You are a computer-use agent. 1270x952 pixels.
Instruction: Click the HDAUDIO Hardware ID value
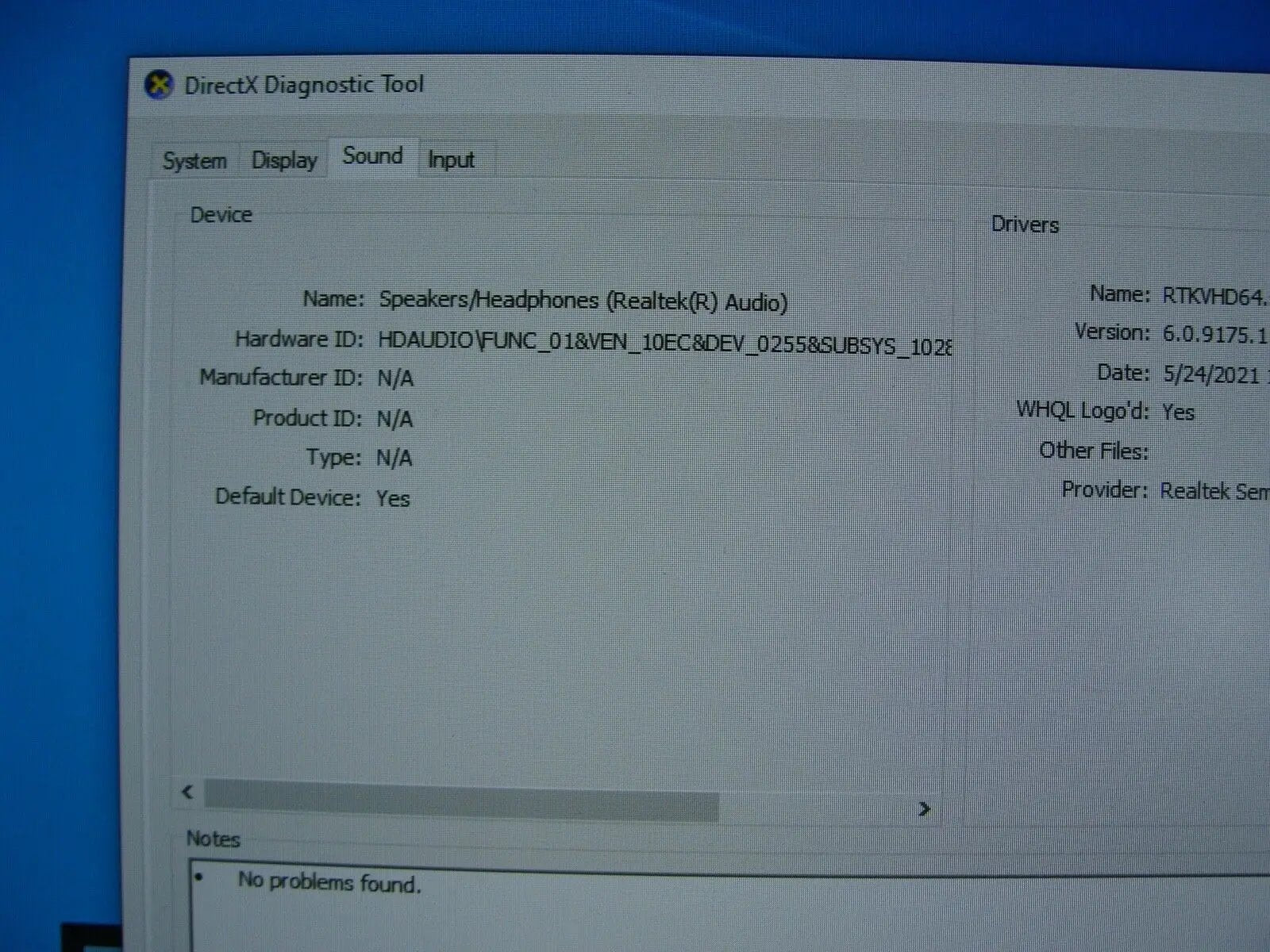[664, 344]
